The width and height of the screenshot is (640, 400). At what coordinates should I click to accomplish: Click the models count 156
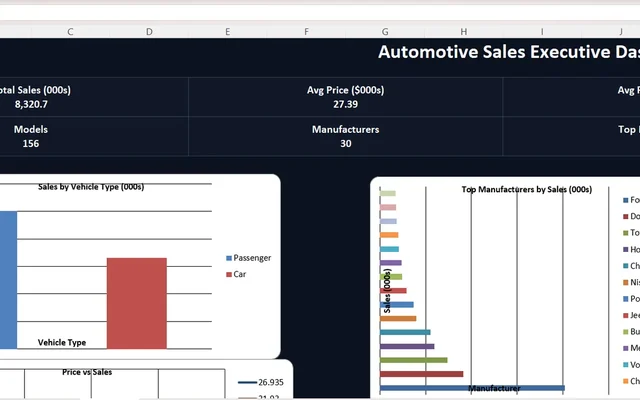[x=31, y=144]
